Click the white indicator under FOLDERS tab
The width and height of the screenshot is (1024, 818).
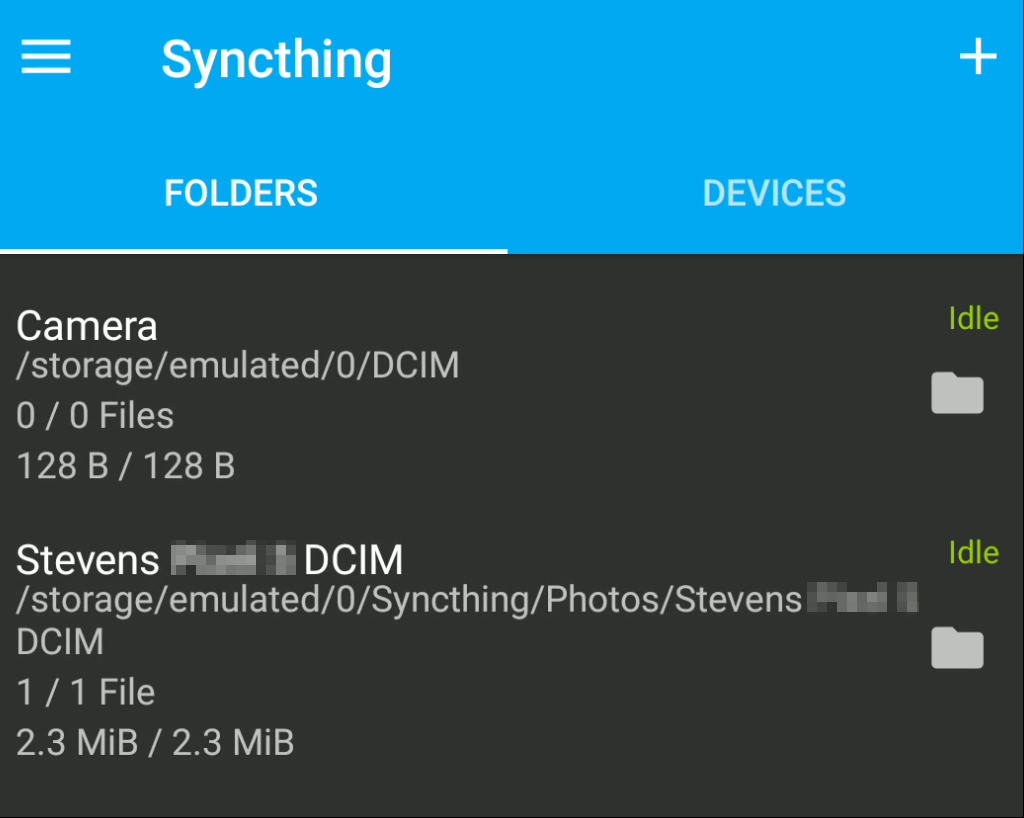coord(253,251)
